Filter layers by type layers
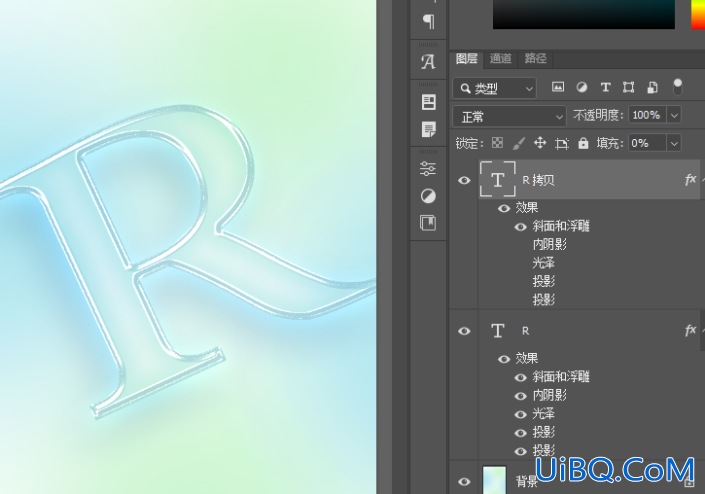Viewport: 705px width, 494px height. coord(606,87)
